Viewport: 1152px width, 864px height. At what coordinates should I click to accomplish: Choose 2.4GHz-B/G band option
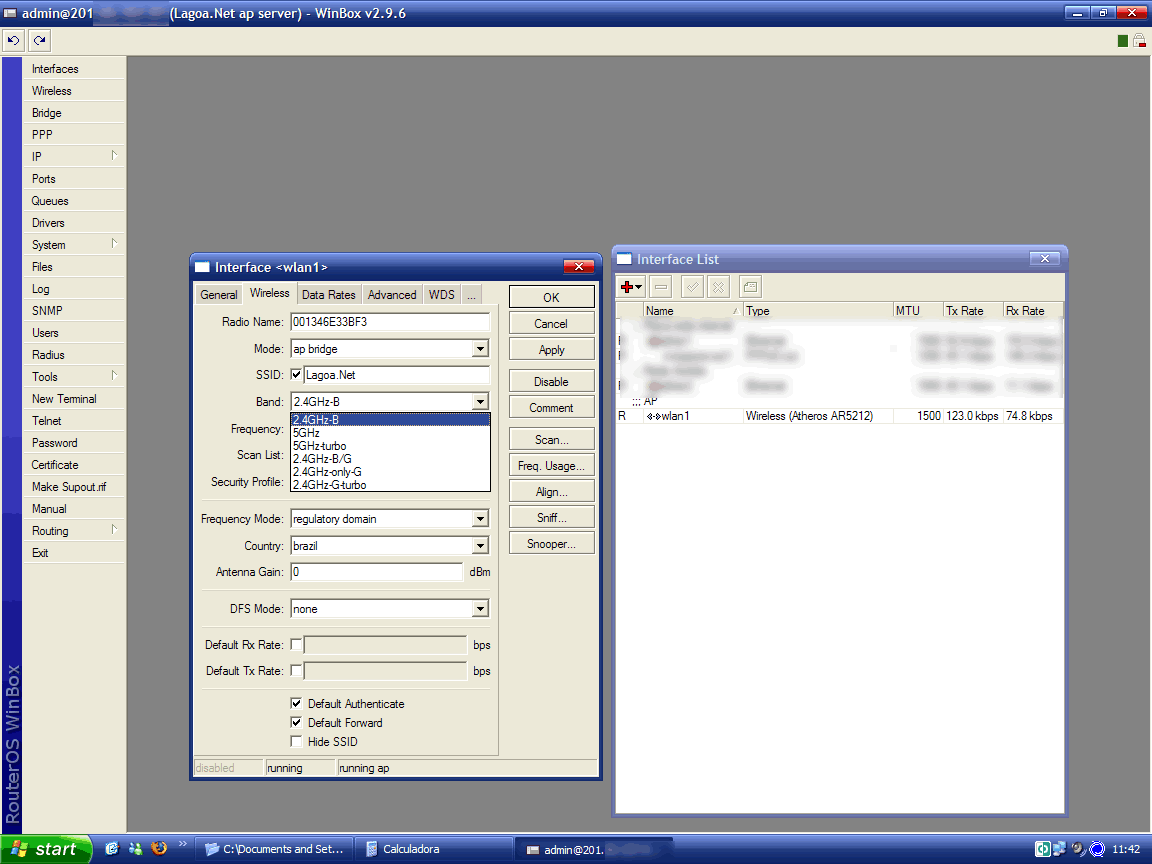pyautogui.click(x=390, y=458)
